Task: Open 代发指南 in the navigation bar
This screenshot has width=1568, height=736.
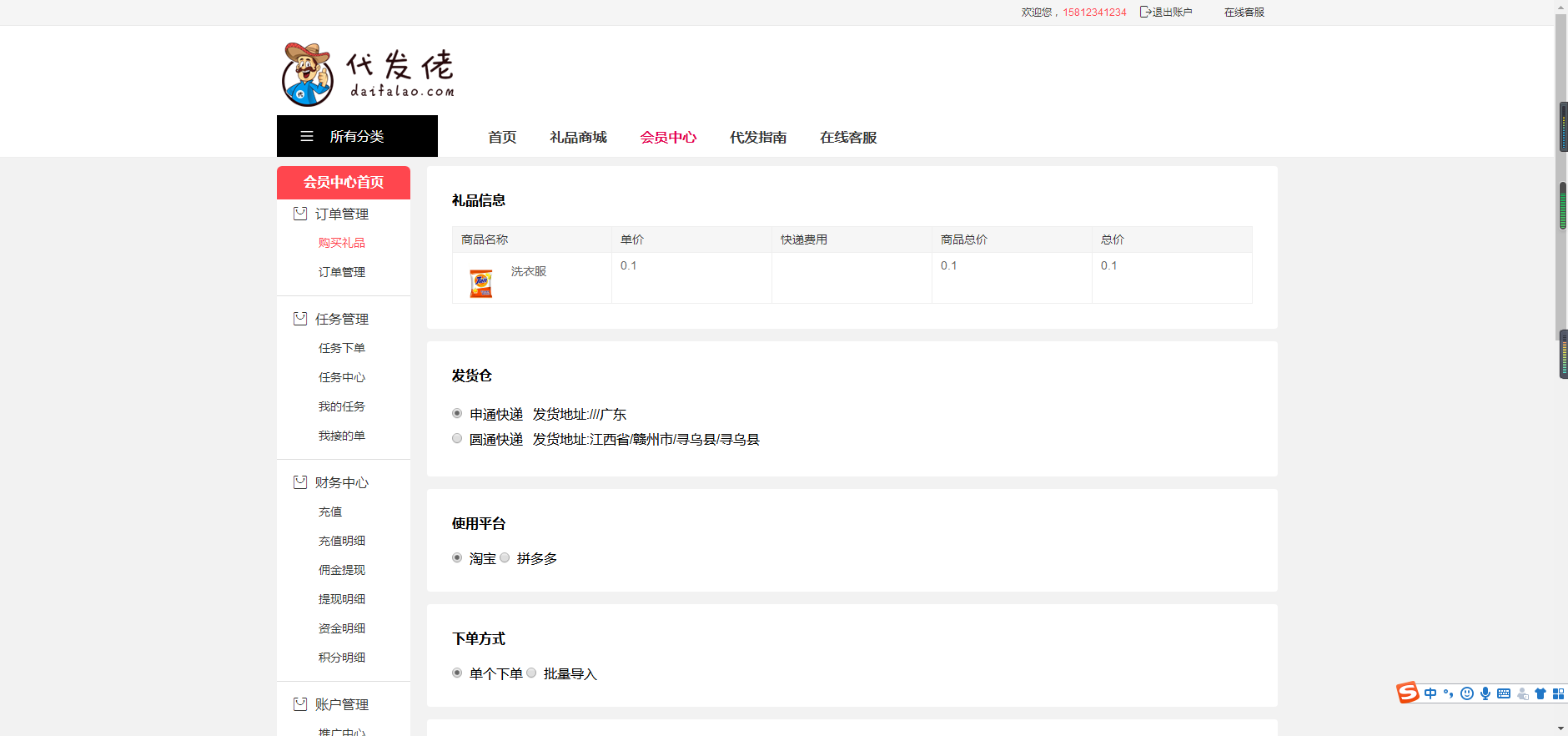Action: (758, 137)
